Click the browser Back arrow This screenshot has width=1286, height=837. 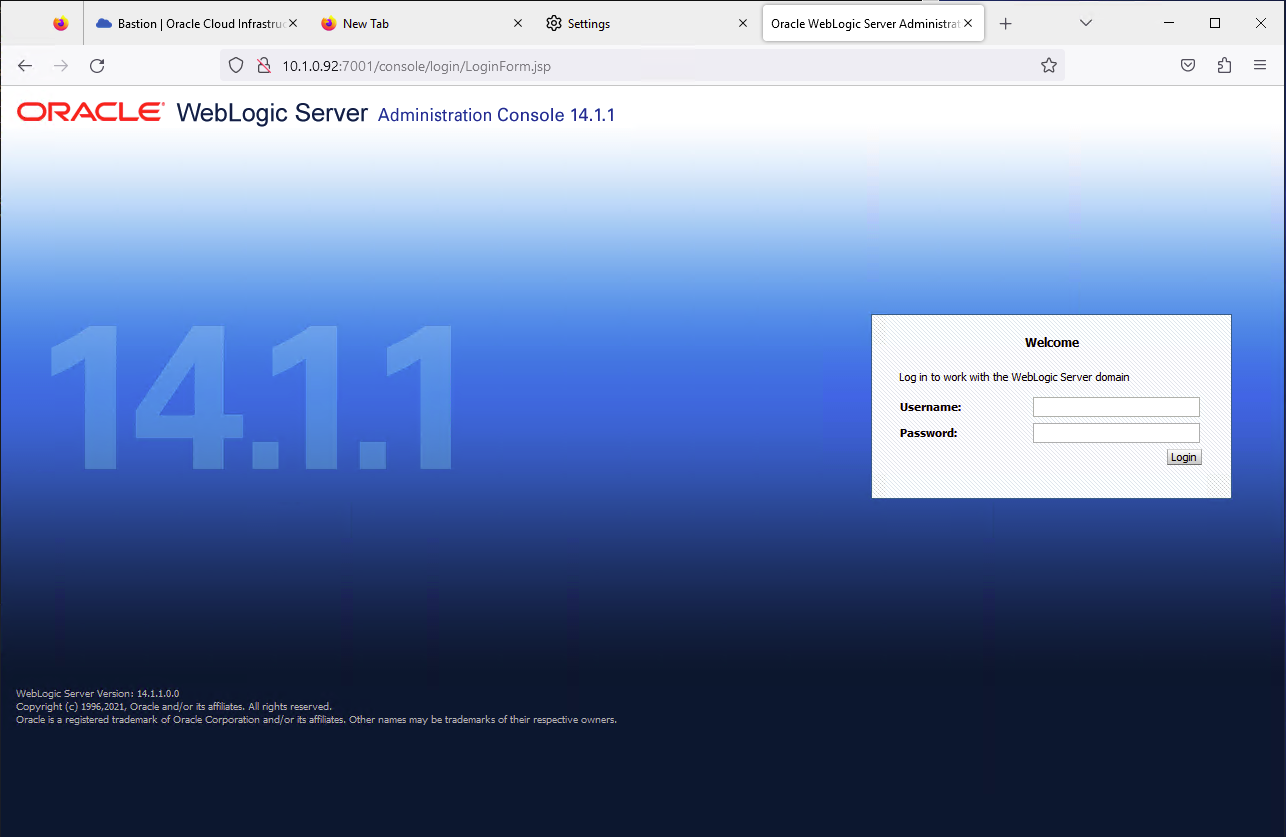26,66
